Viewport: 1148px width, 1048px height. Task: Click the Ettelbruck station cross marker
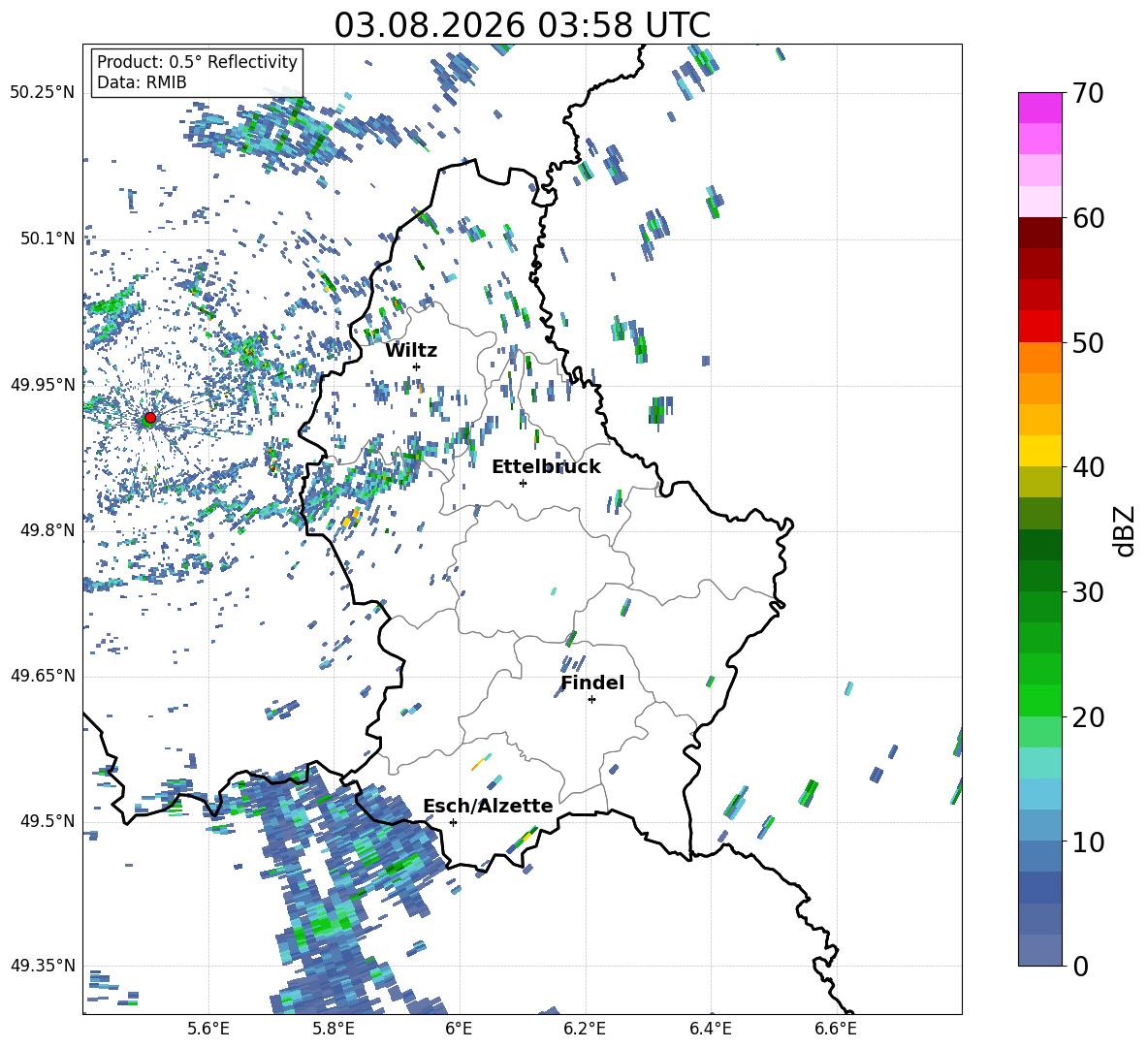pos(523,483)
